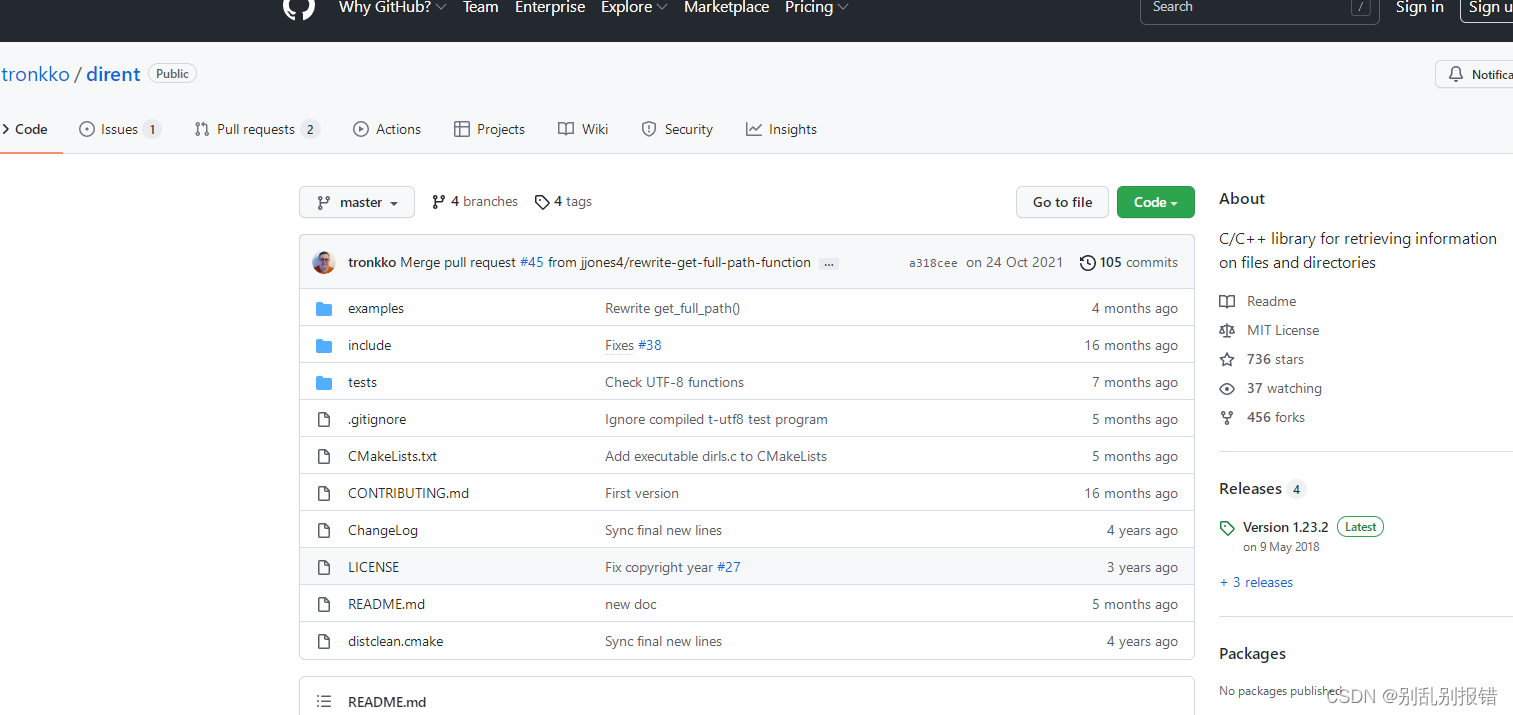
Task: Click the tag icon next to 4 tags
Action: (x=542, y=201)
